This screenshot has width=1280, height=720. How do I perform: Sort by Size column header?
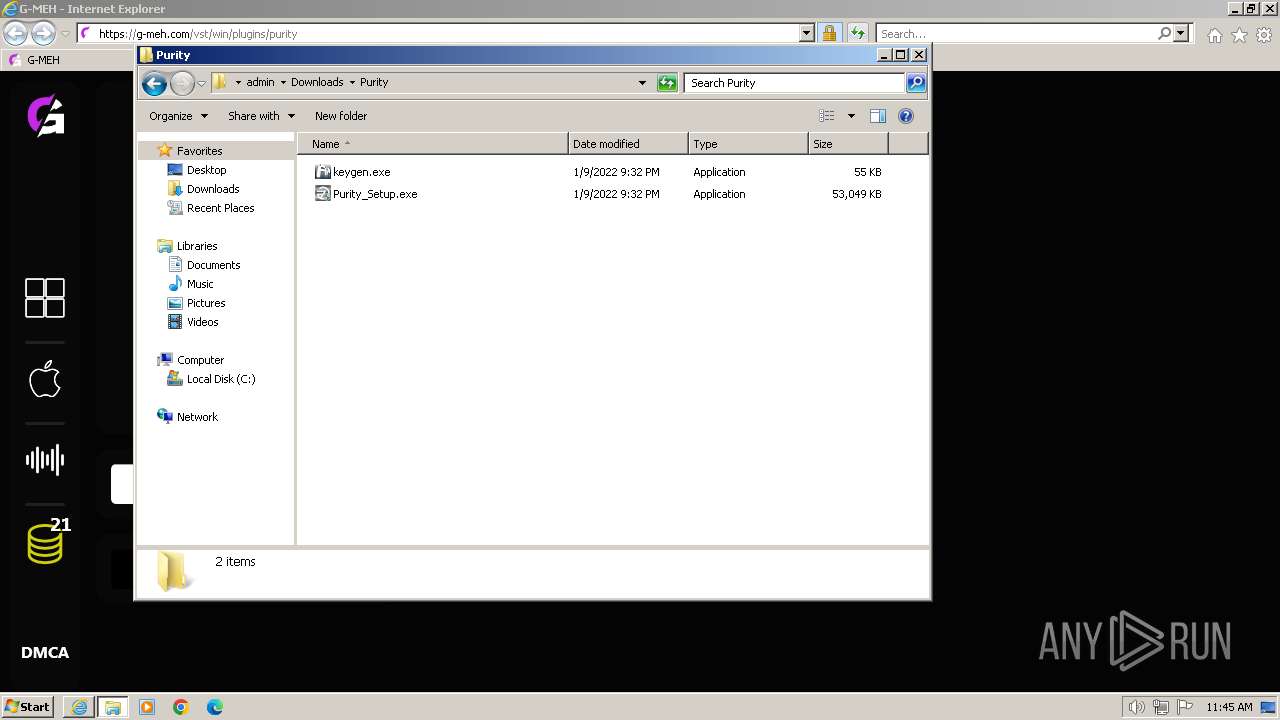(848, 144)
